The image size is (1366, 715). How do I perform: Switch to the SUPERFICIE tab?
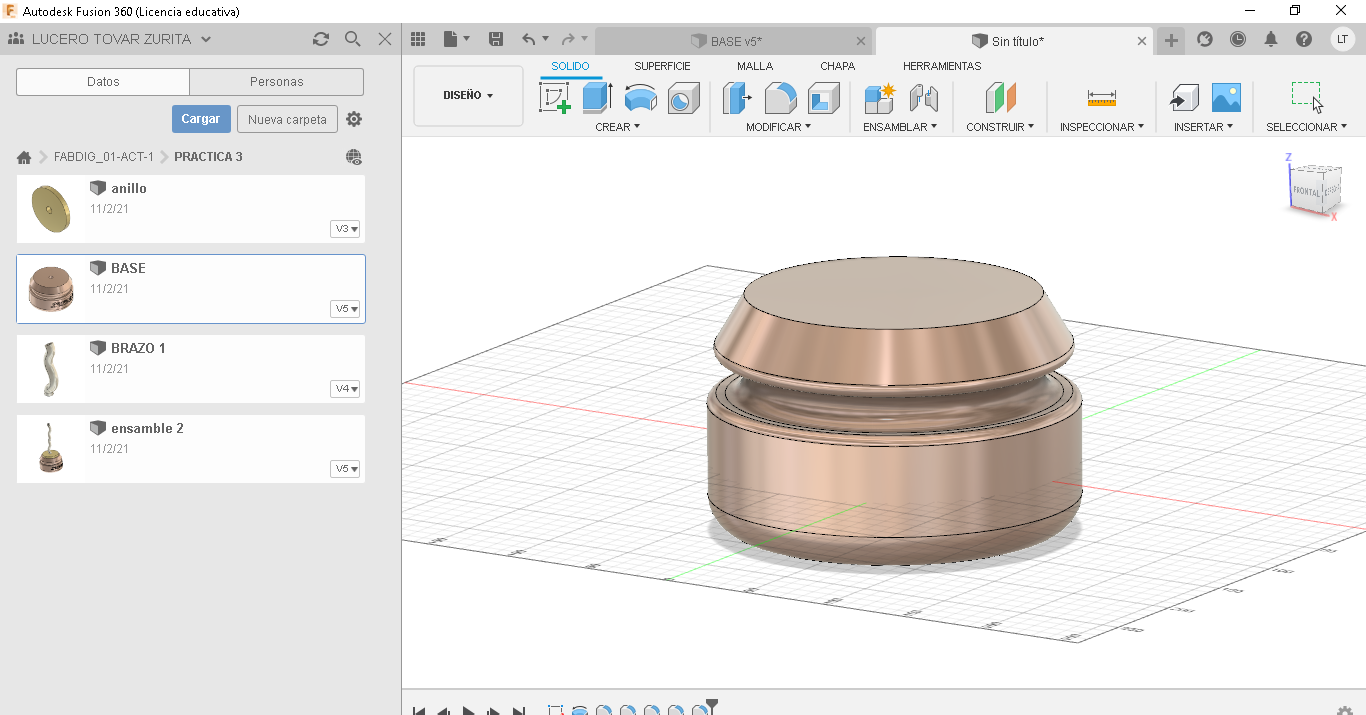tap(662, 66)
